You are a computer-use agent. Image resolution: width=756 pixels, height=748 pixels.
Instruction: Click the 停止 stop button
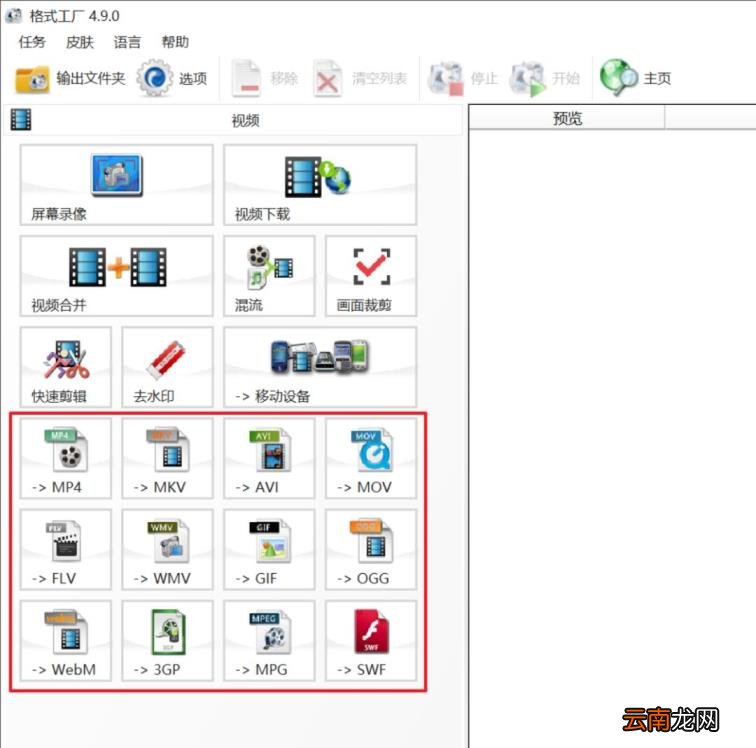click(462, 78)
